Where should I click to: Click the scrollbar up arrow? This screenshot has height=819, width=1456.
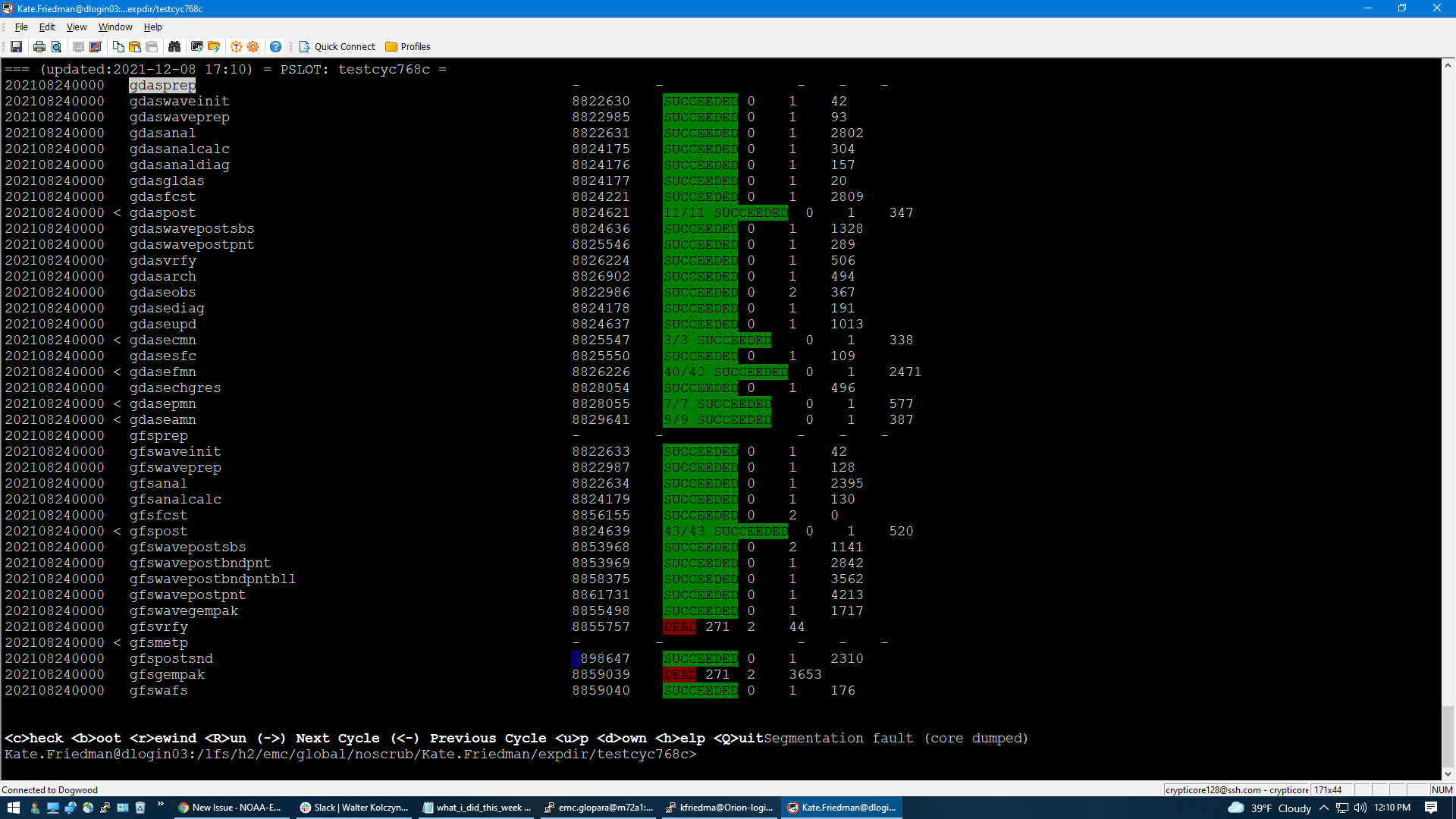click(x=1447, y=64)
